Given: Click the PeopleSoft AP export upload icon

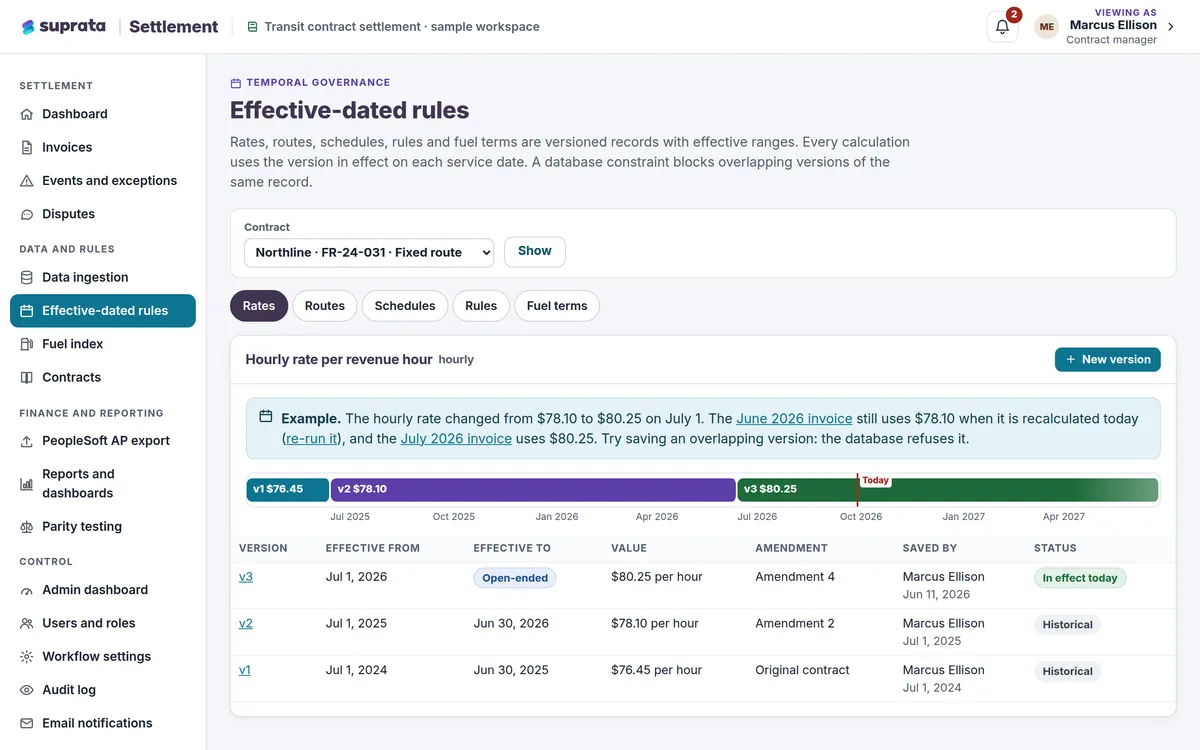Looking at the screenshot, I should (27, 441).
